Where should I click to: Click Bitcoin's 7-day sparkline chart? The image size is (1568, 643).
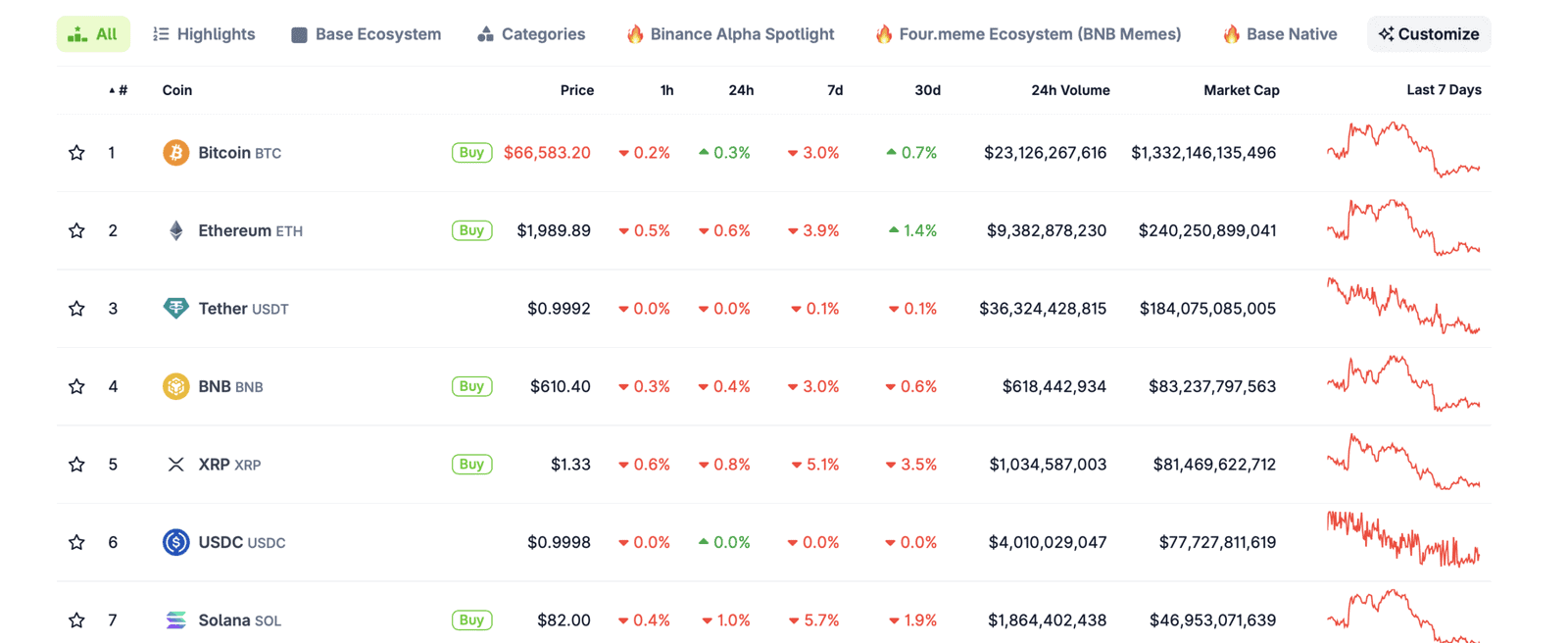[1403, 152]
